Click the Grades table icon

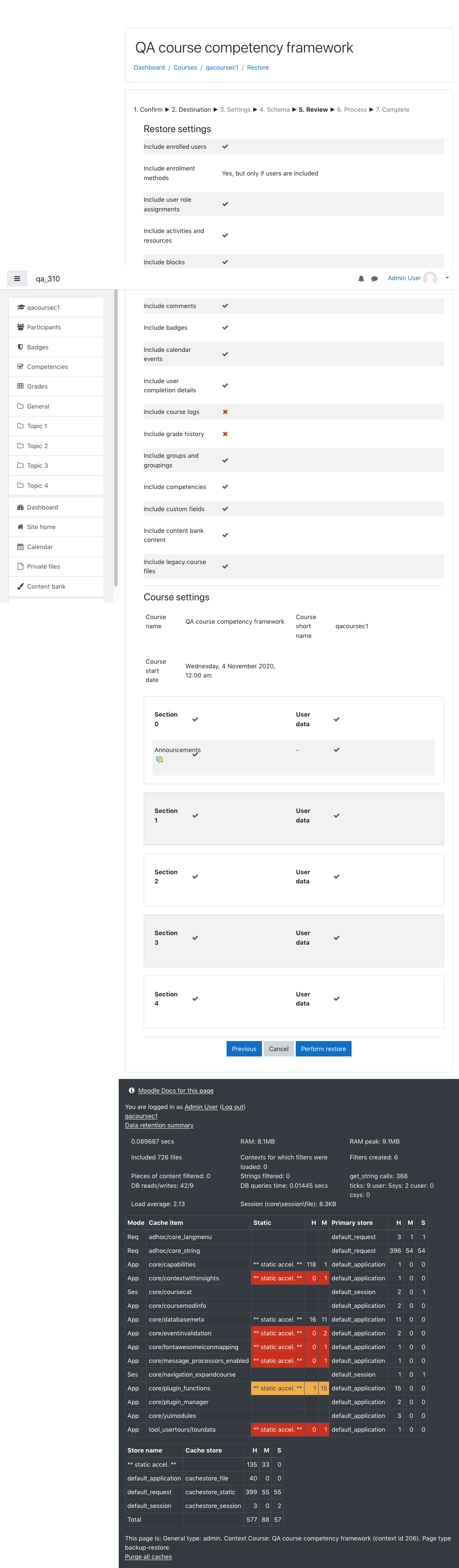(x=21, y=386)
